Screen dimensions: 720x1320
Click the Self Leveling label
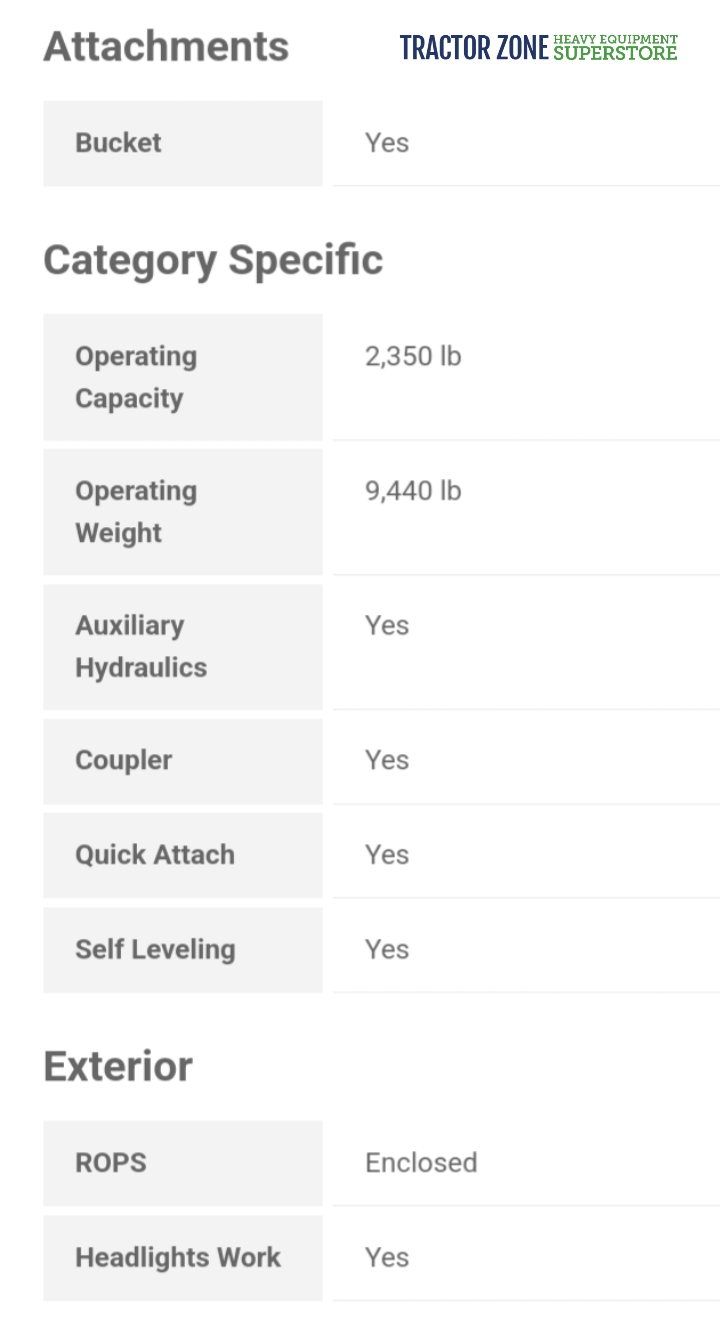155,949
